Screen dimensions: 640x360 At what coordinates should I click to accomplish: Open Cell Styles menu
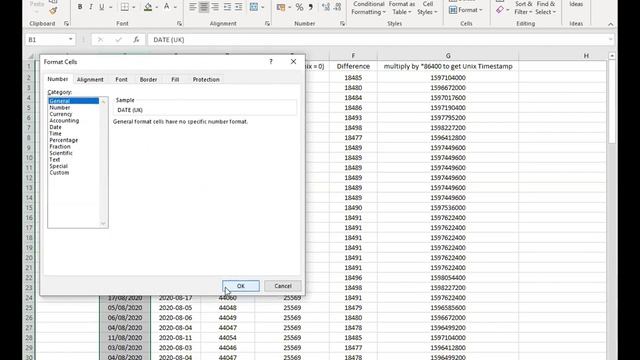tap(427, 8)
